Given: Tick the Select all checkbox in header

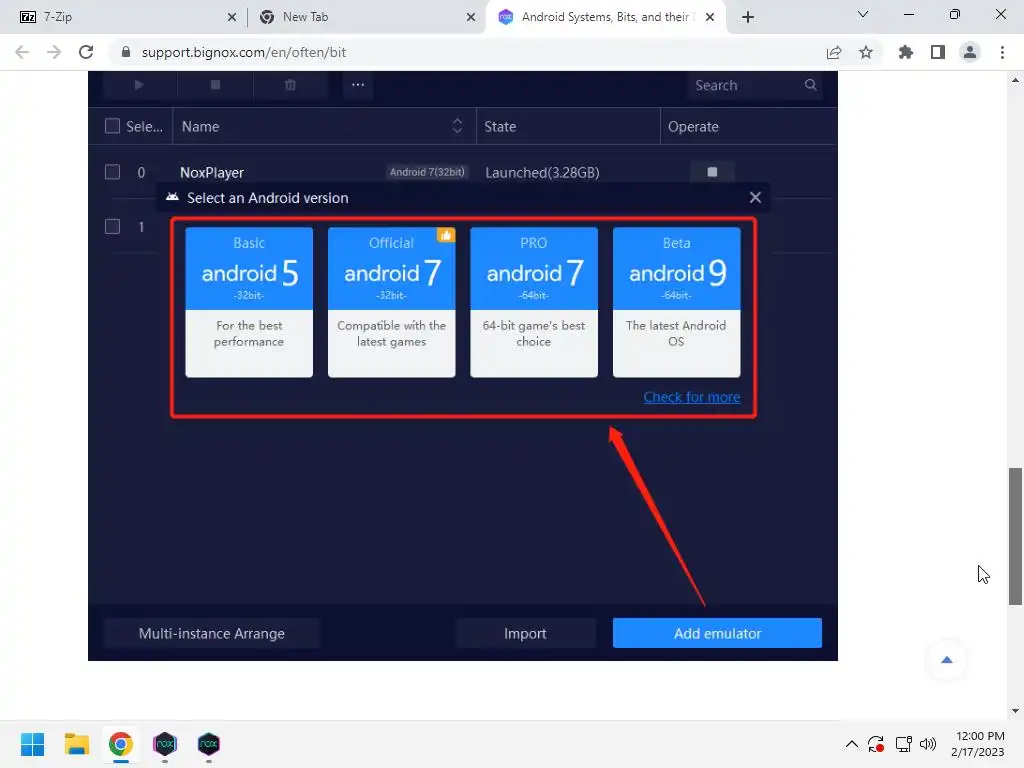Looking at the screenshot, I should [x=112, y=126].
